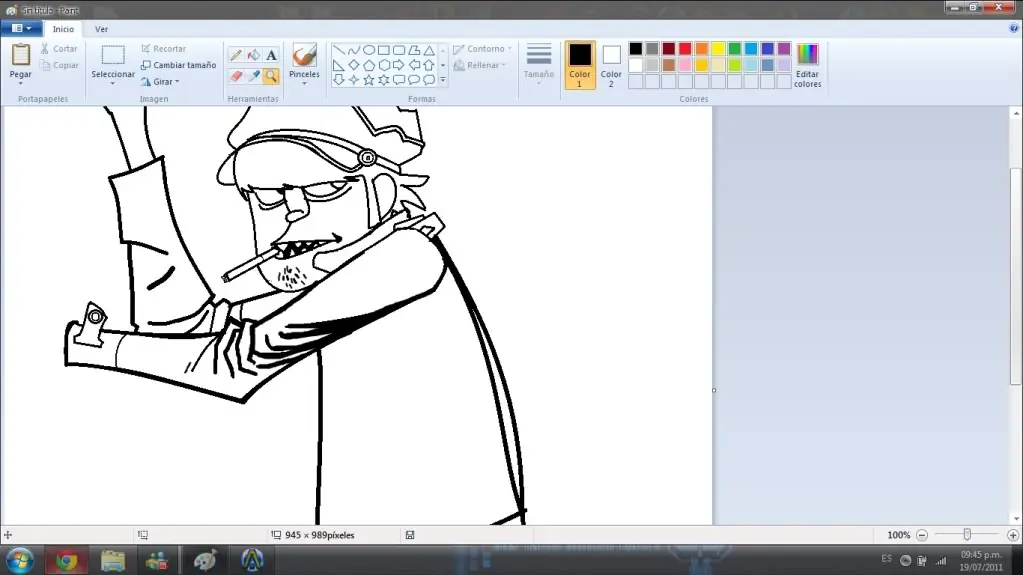Choose the Down arrow shape
The image size is (1023, 575).
coord(339,80)
